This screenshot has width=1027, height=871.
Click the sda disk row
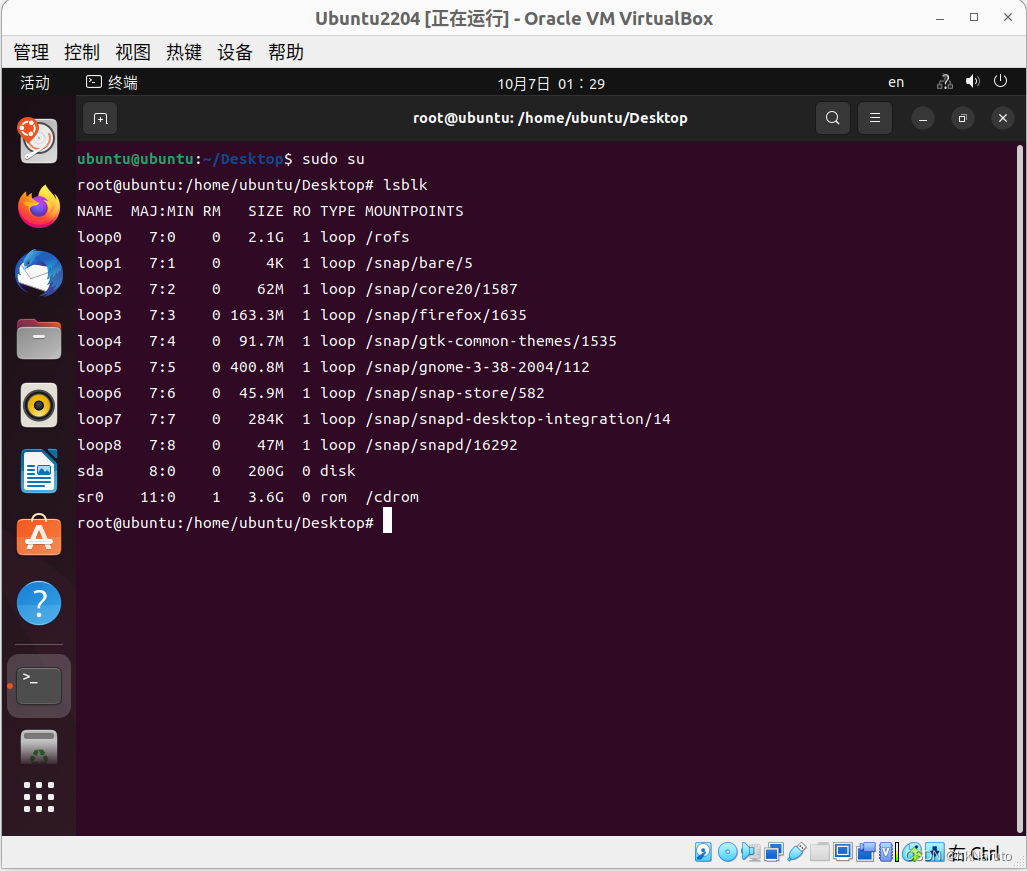217,471
